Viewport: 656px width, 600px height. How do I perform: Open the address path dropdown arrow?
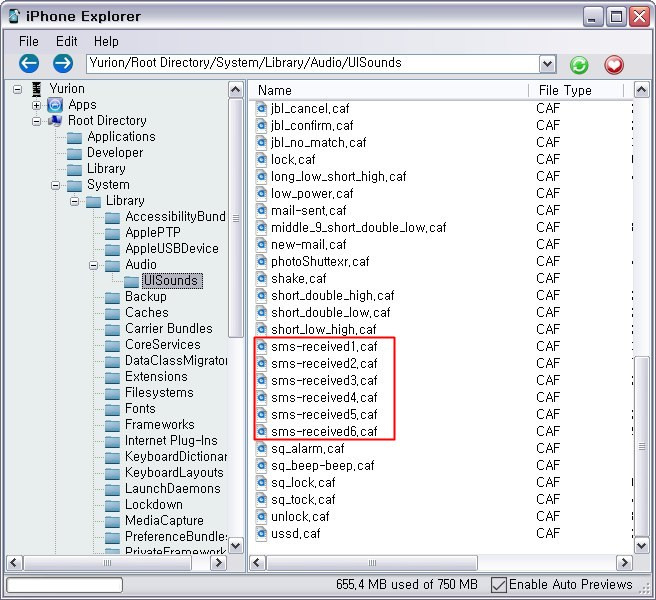547,64
